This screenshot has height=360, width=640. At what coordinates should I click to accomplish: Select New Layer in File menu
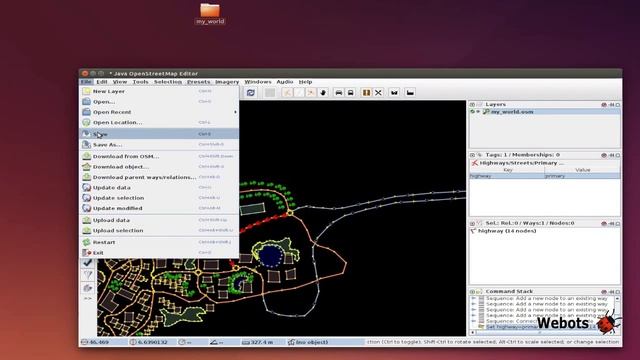[x=159, y=91]
